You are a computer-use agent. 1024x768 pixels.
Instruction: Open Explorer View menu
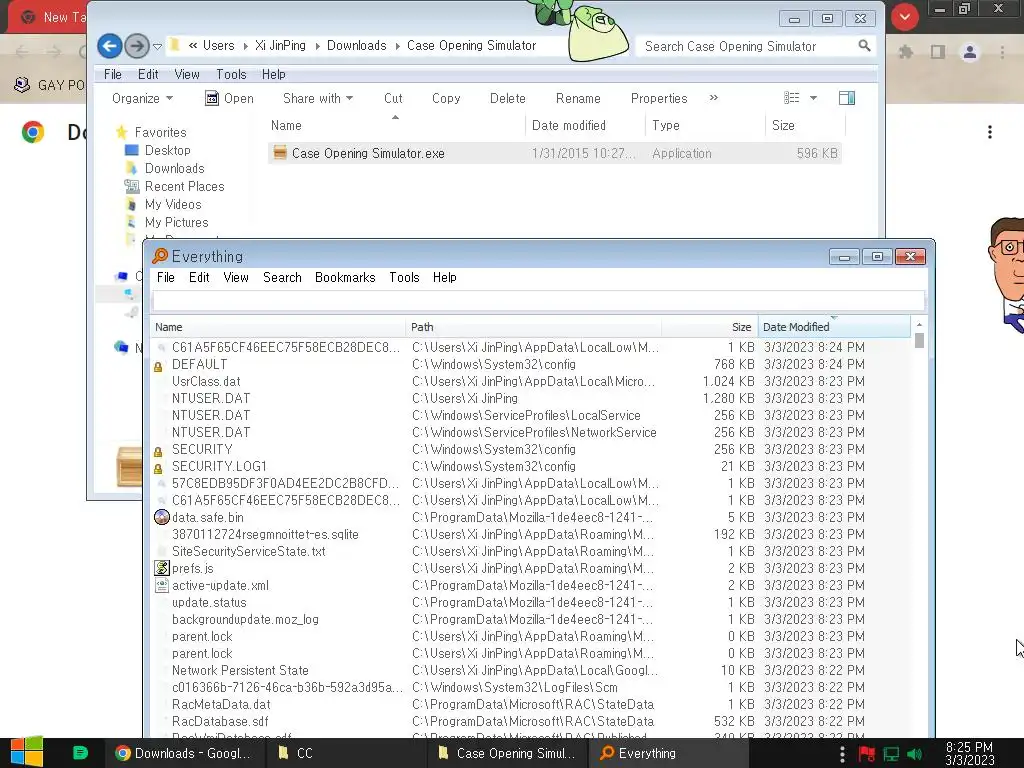tap(187, 74)
